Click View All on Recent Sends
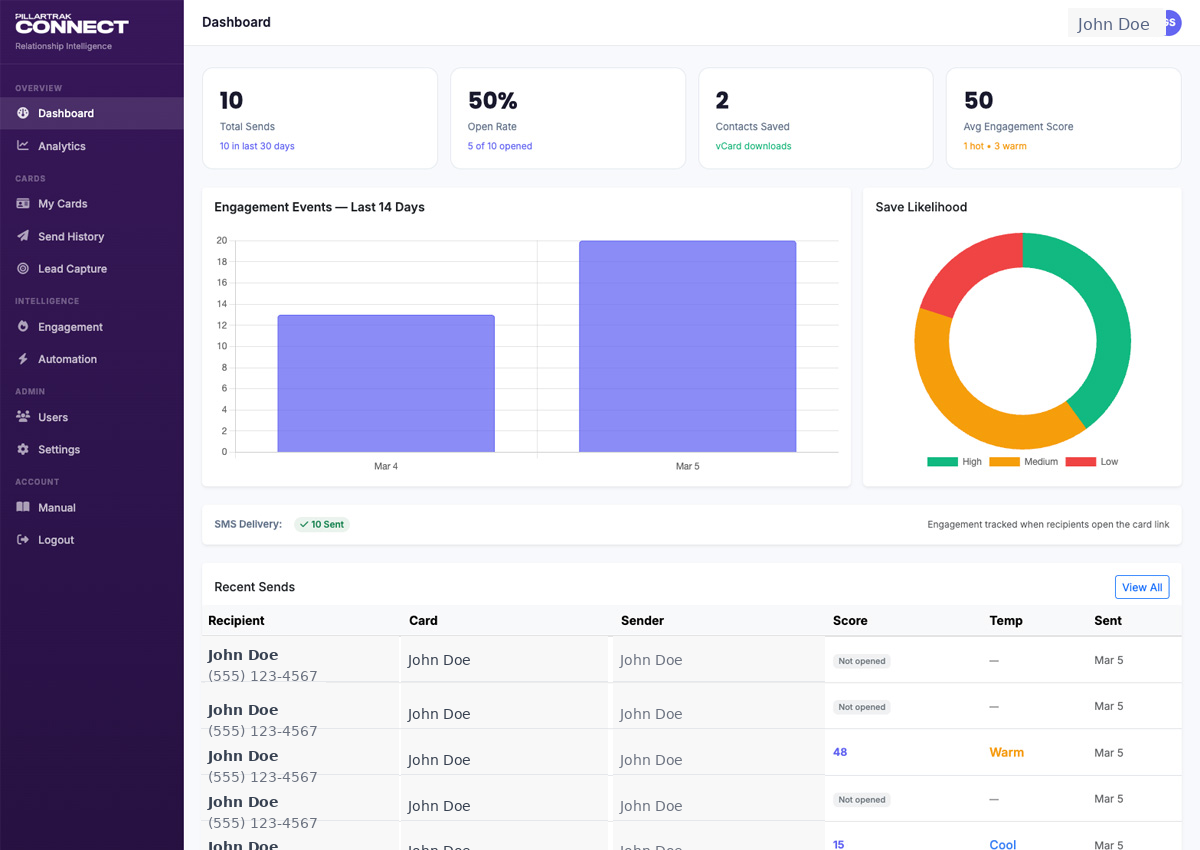Image resolution: width=1200 pixels, height=850 pixels. tap(1142, 587)
